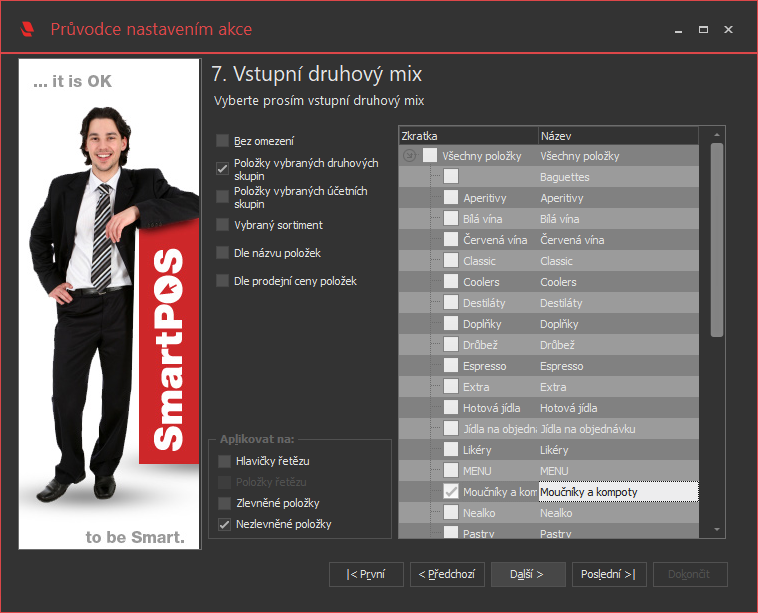Check the Nealko group checkbox
This screenshot has width=758, height=613.
pyautogui.click(x=451, y=513)
